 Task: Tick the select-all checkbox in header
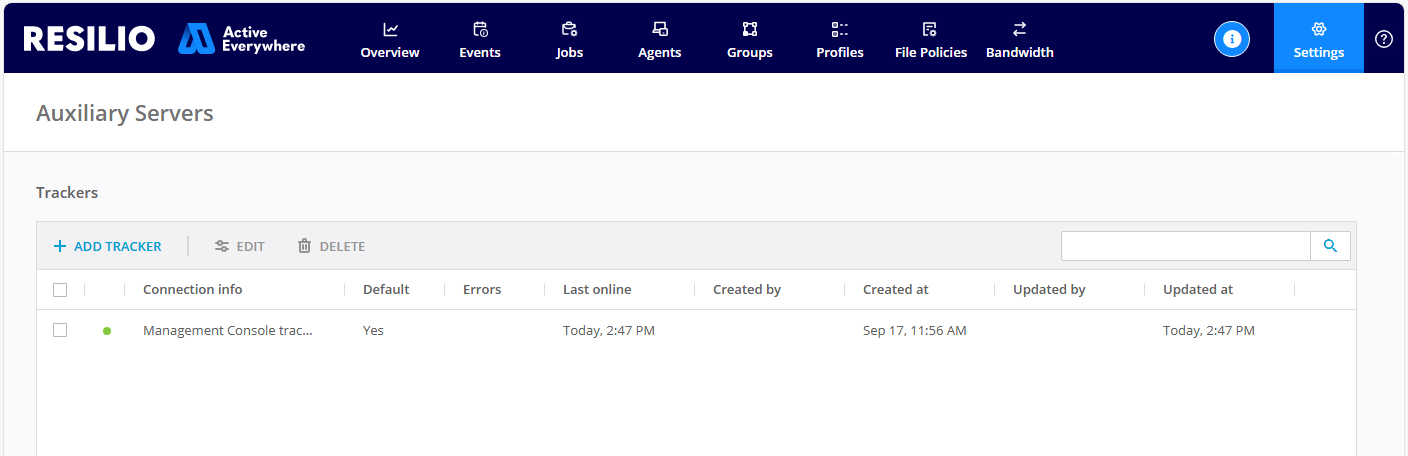click(x=60, y=290)
